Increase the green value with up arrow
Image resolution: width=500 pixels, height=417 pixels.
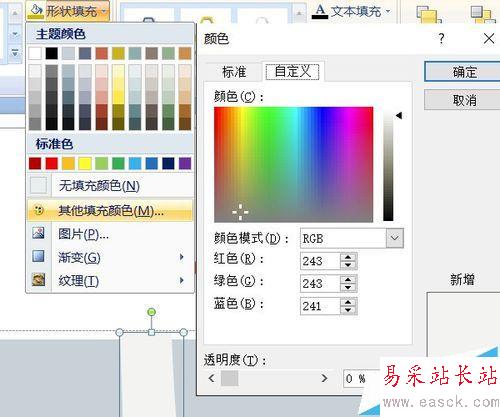coord(348,279)
